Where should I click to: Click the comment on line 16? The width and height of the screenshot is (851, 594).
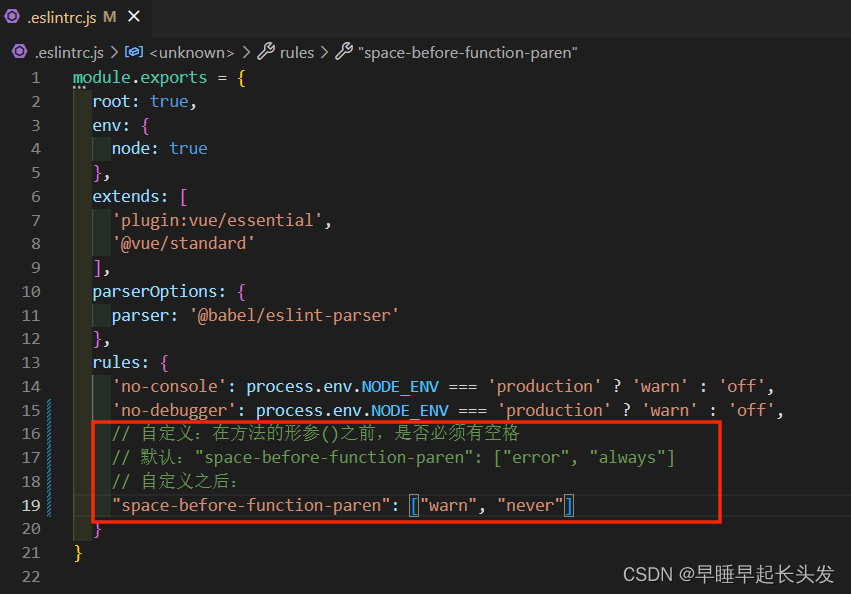click(315, 434)
